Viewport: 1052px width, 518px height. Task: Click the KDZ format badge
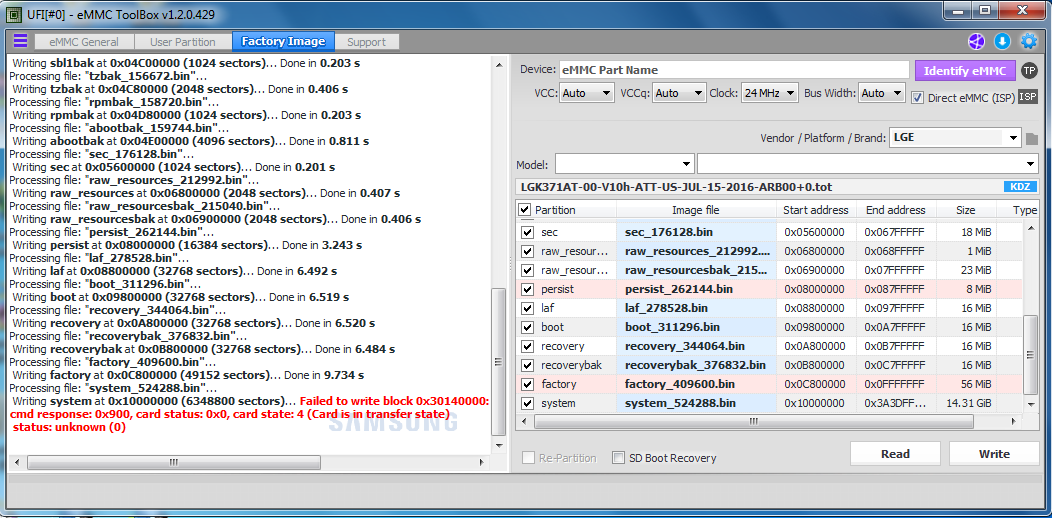coord(1020,187)
